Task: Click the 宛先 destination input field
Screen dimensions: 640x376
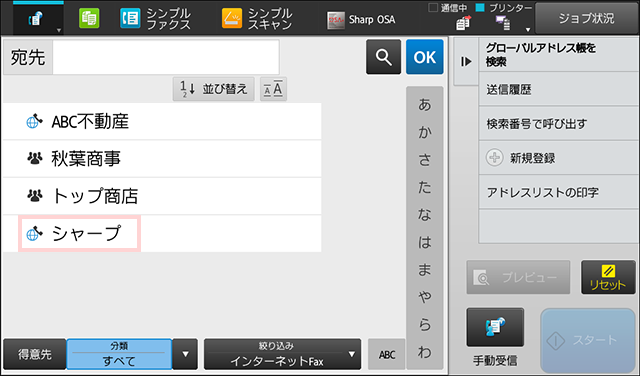Action: click(x=166, y=57)
